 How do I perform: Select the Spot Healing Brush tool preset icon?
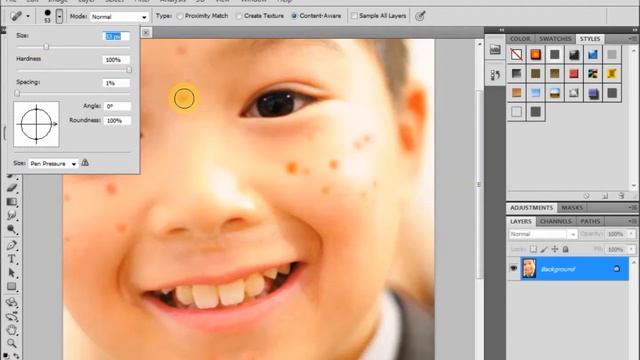click(x=16, y=16)
